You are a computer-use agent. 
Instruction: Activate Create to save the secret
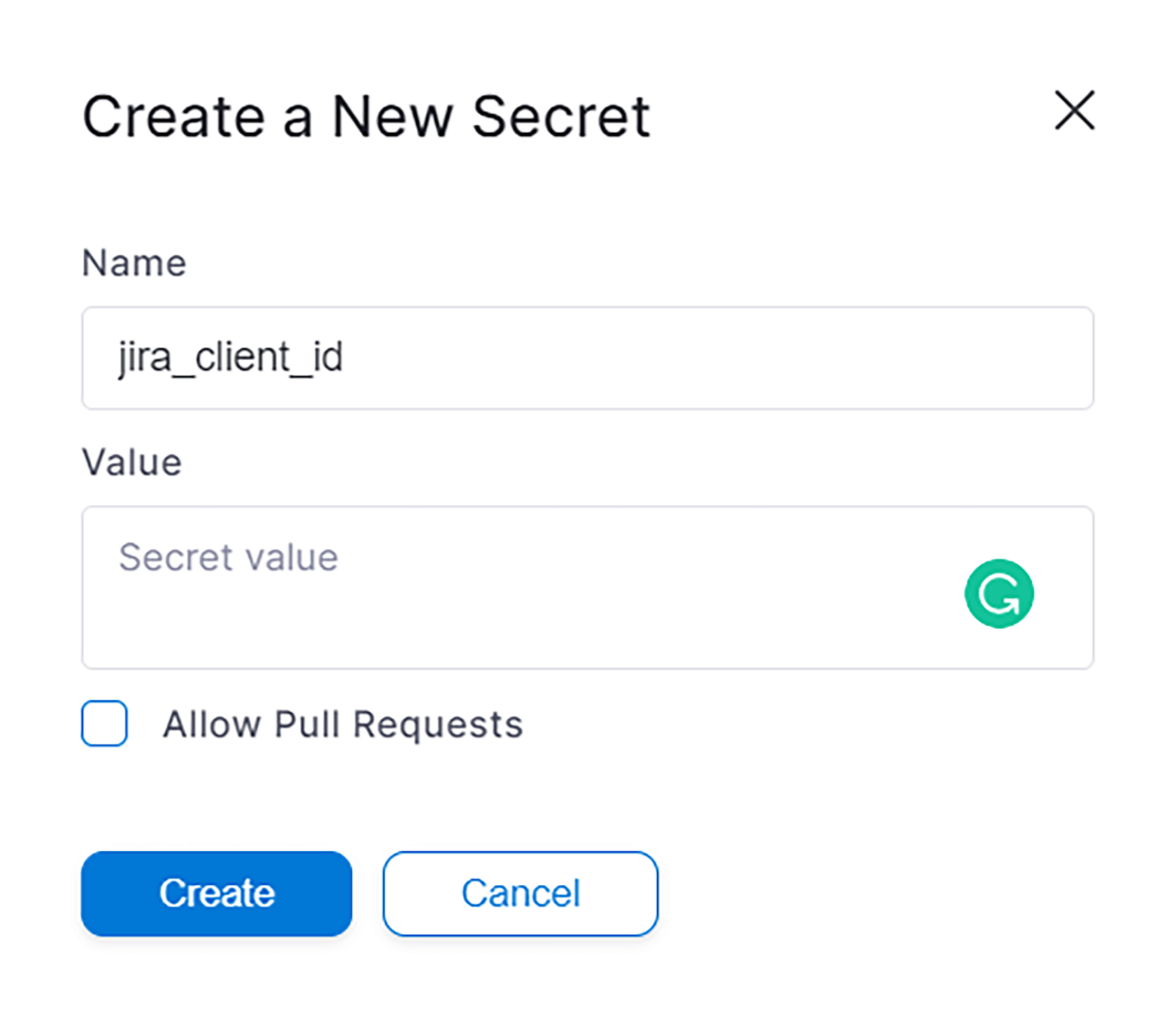coord(216,893)
